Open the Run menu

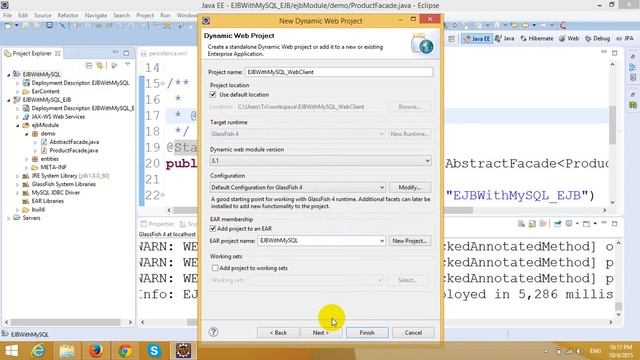tap(165, 15)
